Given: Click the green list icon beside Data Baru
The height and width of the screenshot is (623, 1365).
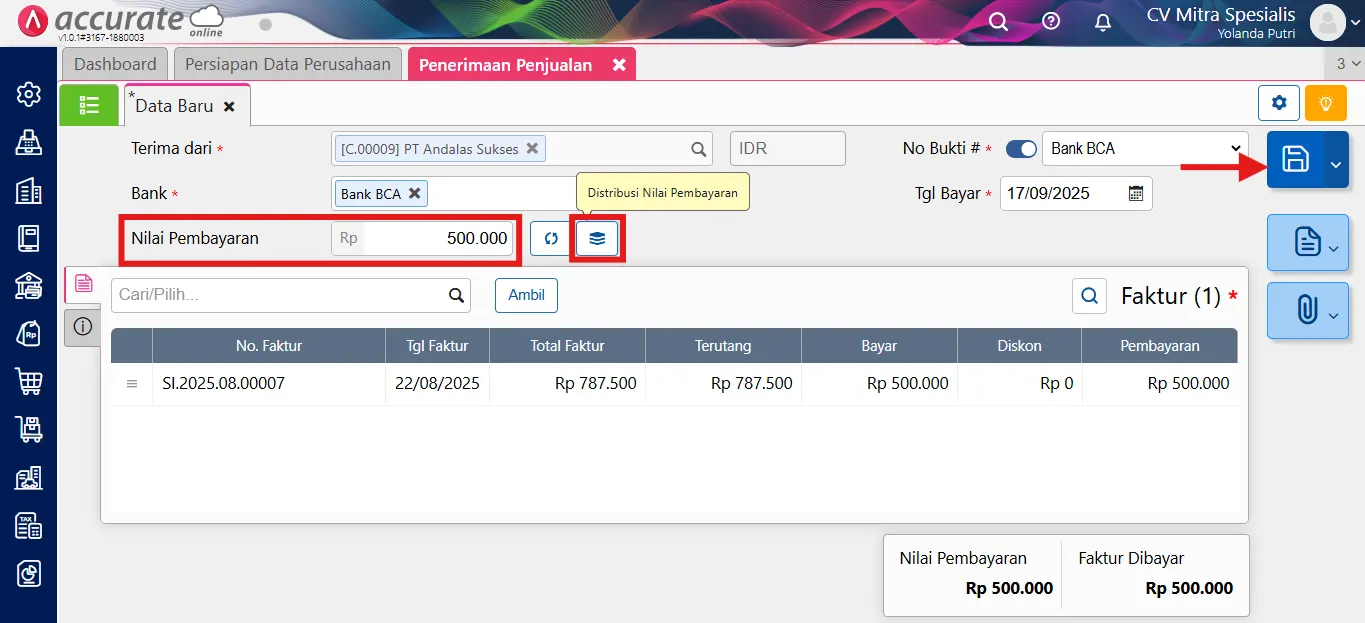Looking at the screenshot, I should click(89, 104).
